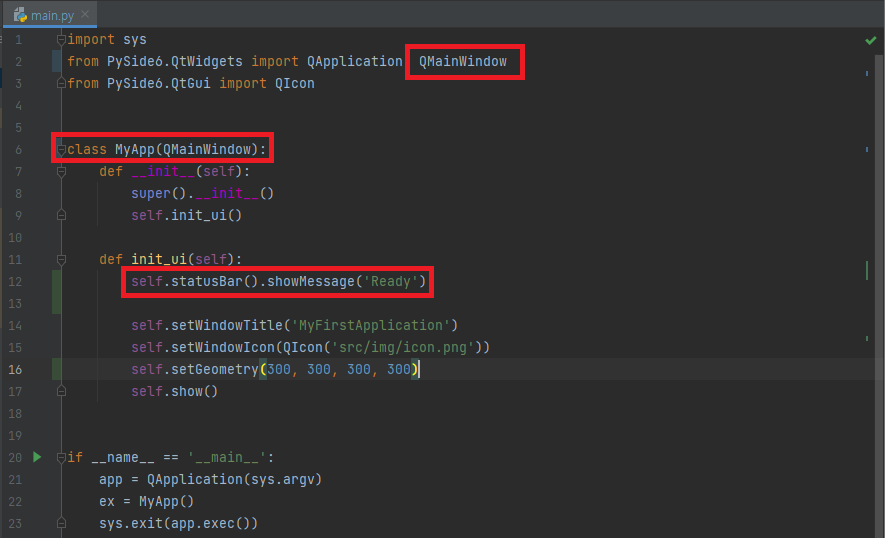Click the 'src/img/icon.png' path string

coord(402,348)
